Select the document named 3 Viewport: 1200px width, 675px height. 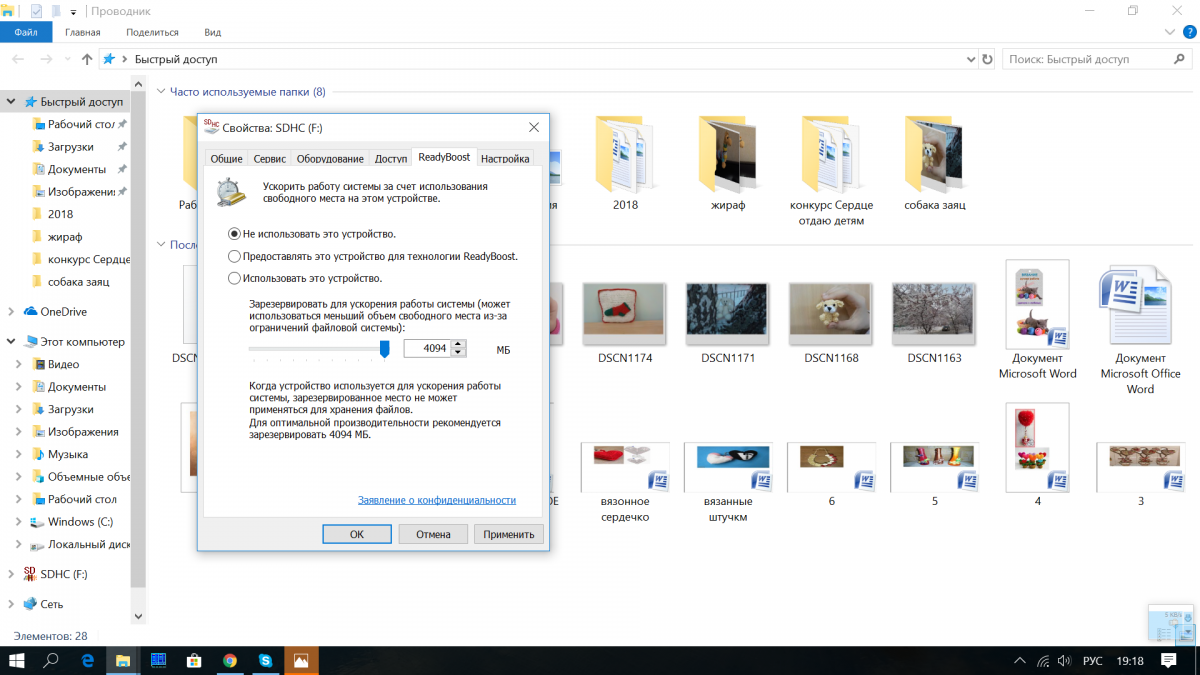click(1140, 466)
